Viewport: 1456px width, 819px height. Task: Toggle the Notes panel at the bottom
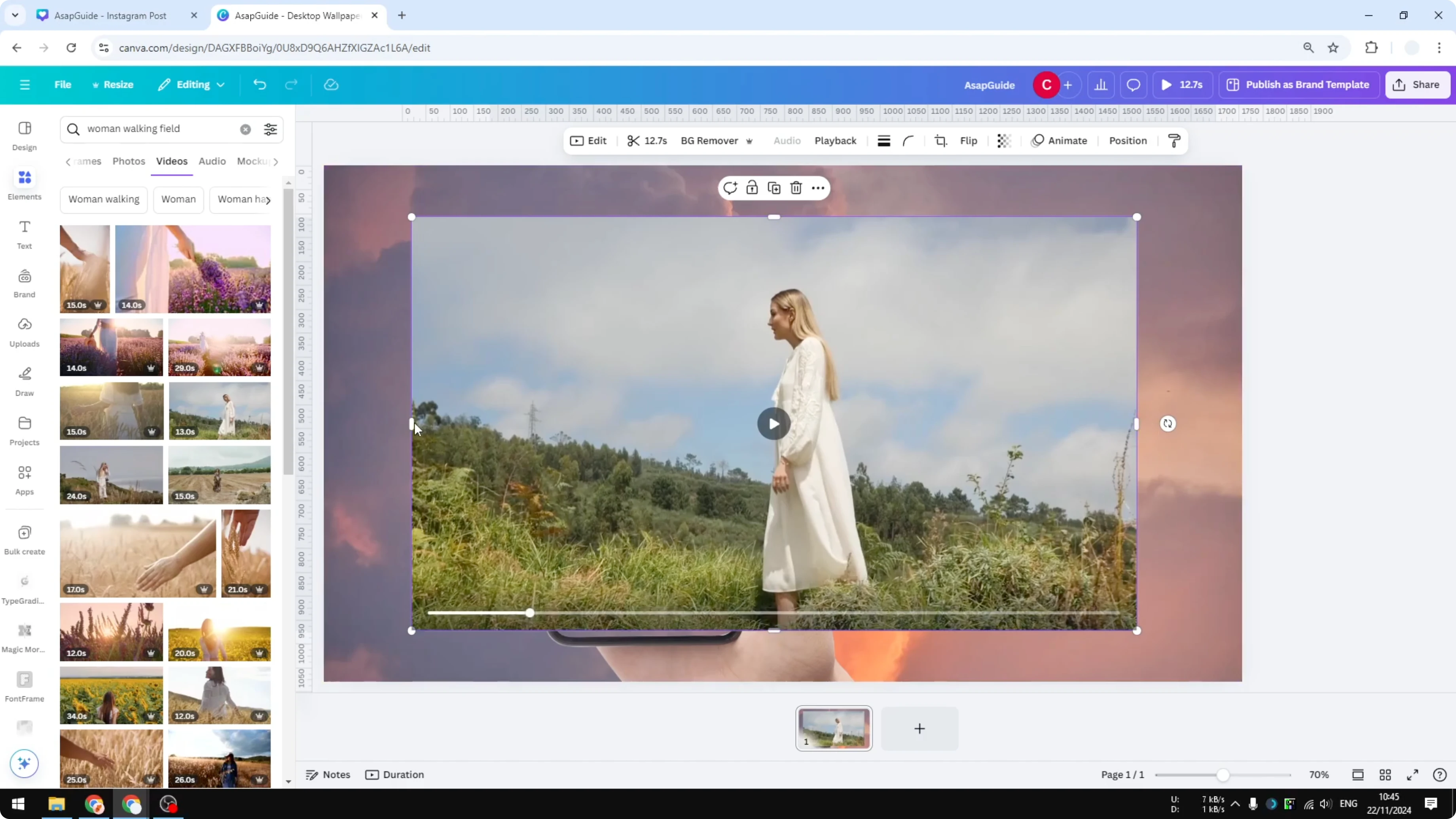pos(328,774)
